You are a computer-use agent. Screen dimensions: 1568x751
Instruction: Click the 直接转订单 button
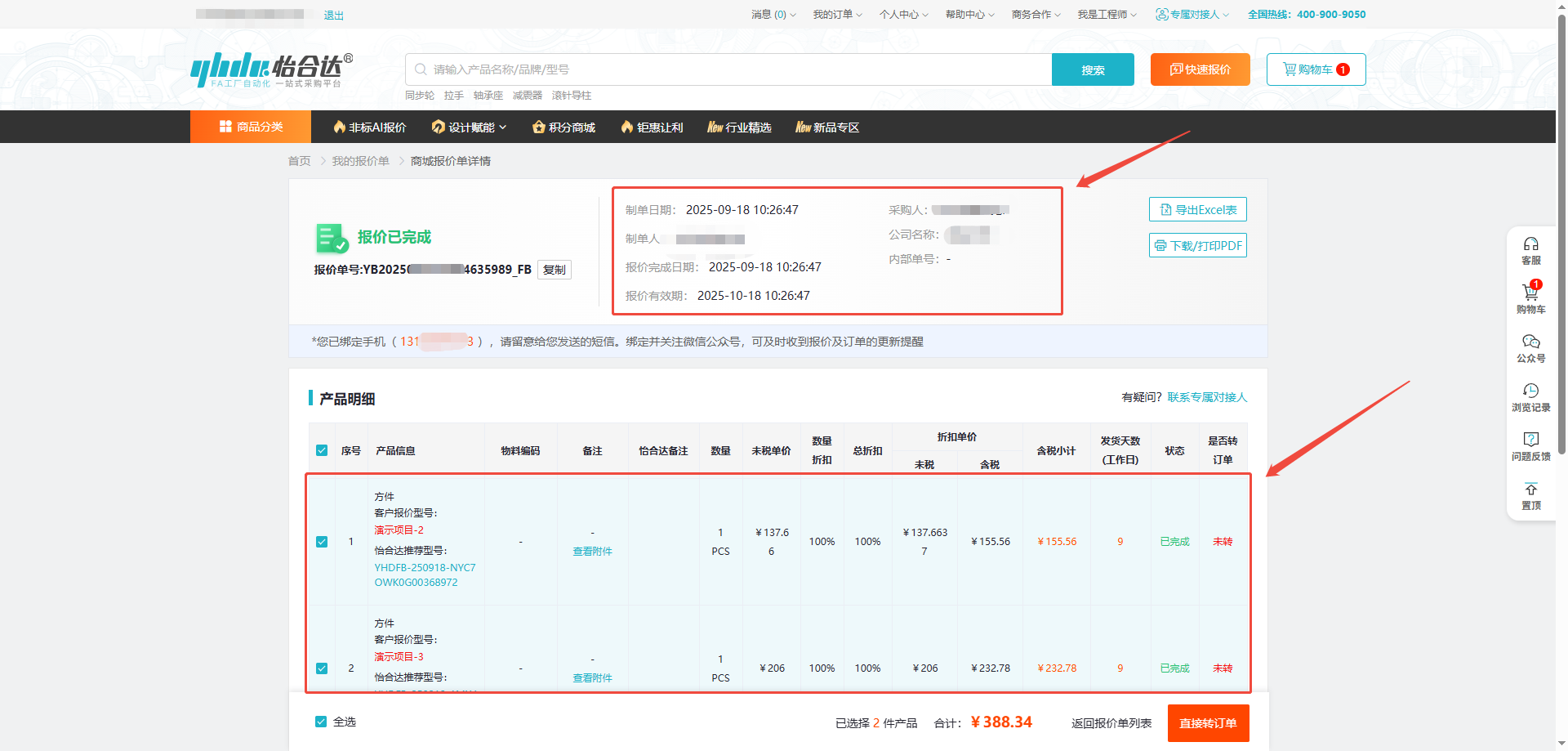1208,723
